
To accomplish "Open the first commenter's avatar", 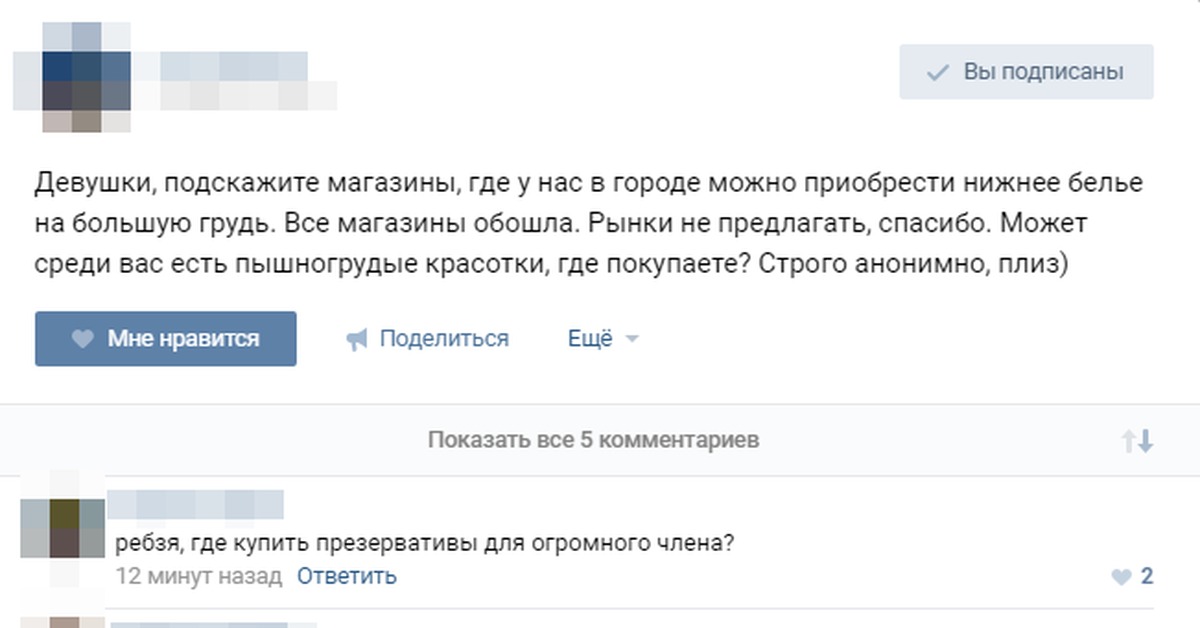I will pyautogui.click(x=62, y=528).
